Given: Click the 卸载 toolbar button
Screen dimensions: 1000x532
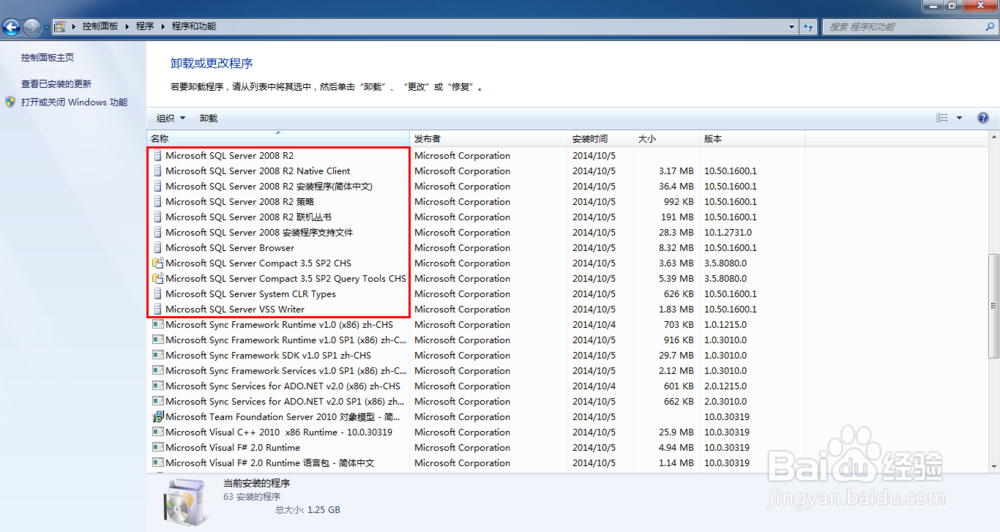Looking at the screenshot, I should 208,118.
